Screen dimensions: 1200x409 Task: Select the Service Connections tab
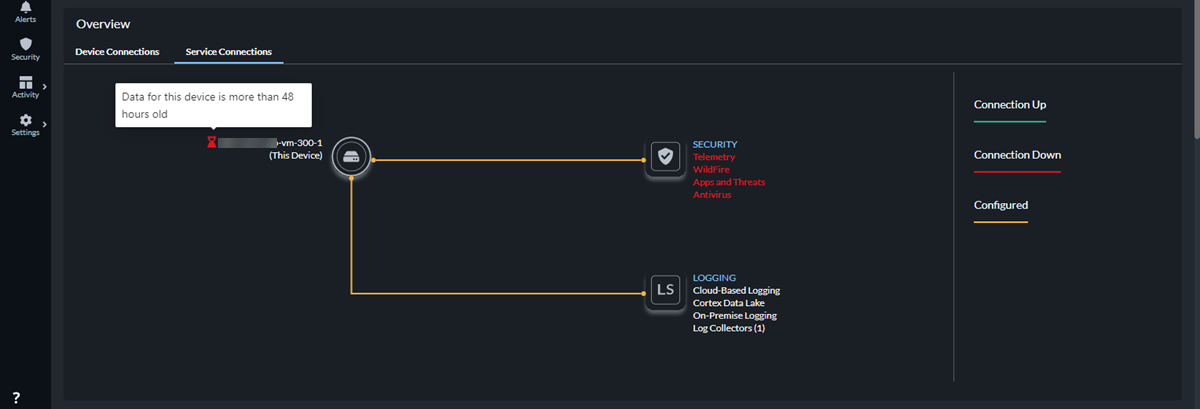click(228, 51)
